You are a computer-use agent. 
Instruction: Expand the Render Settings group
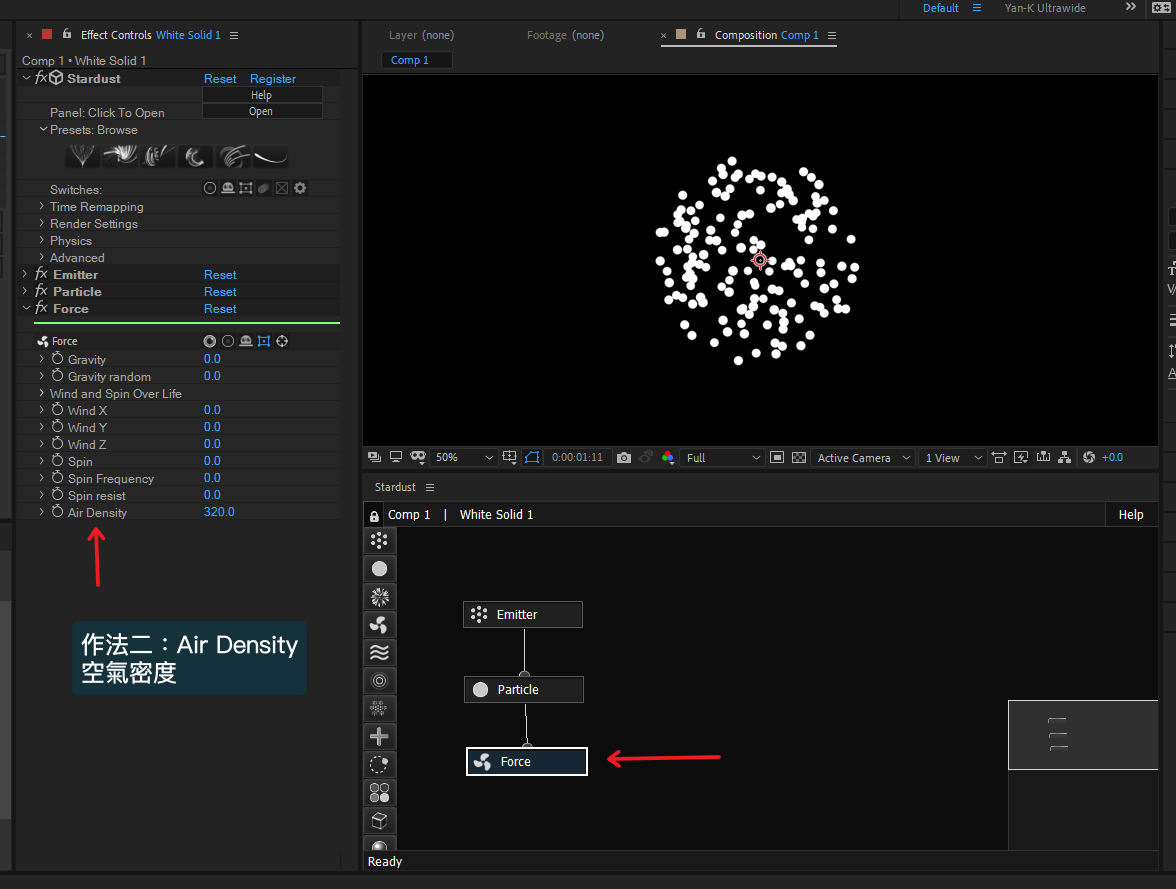[42, 224]
